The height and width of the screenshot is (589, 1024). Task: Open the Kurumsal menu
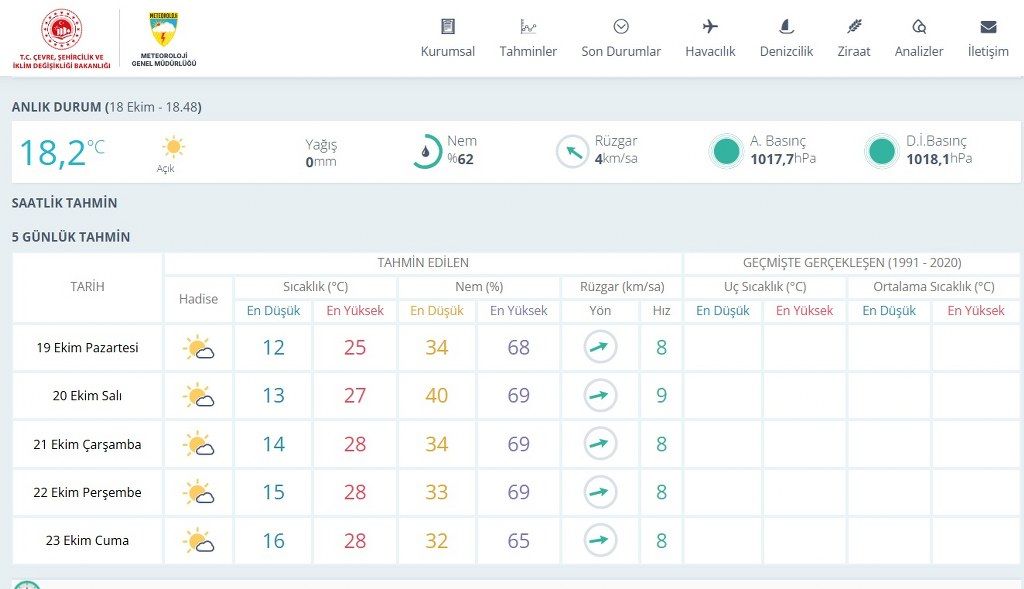[448, 52]
